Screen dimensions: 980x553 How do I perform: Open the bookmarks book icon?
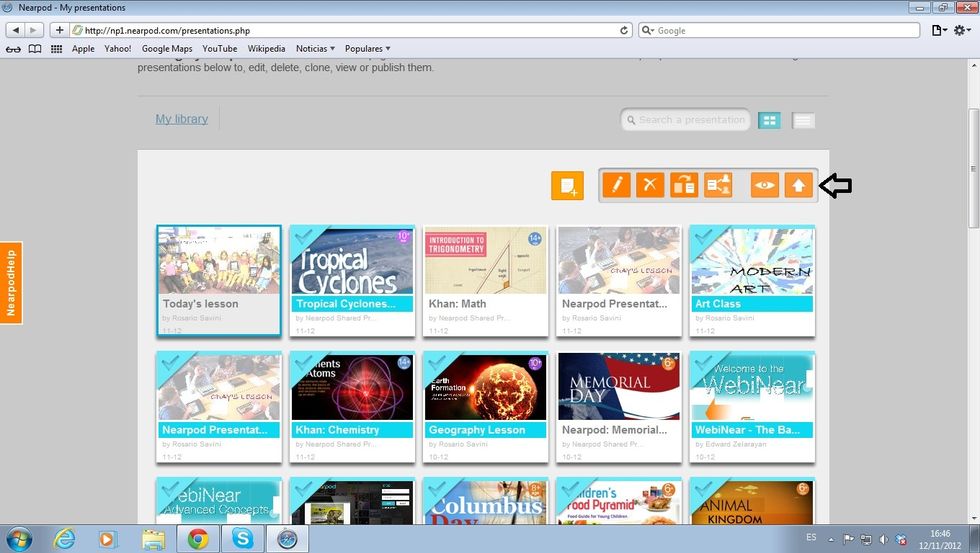35,49
